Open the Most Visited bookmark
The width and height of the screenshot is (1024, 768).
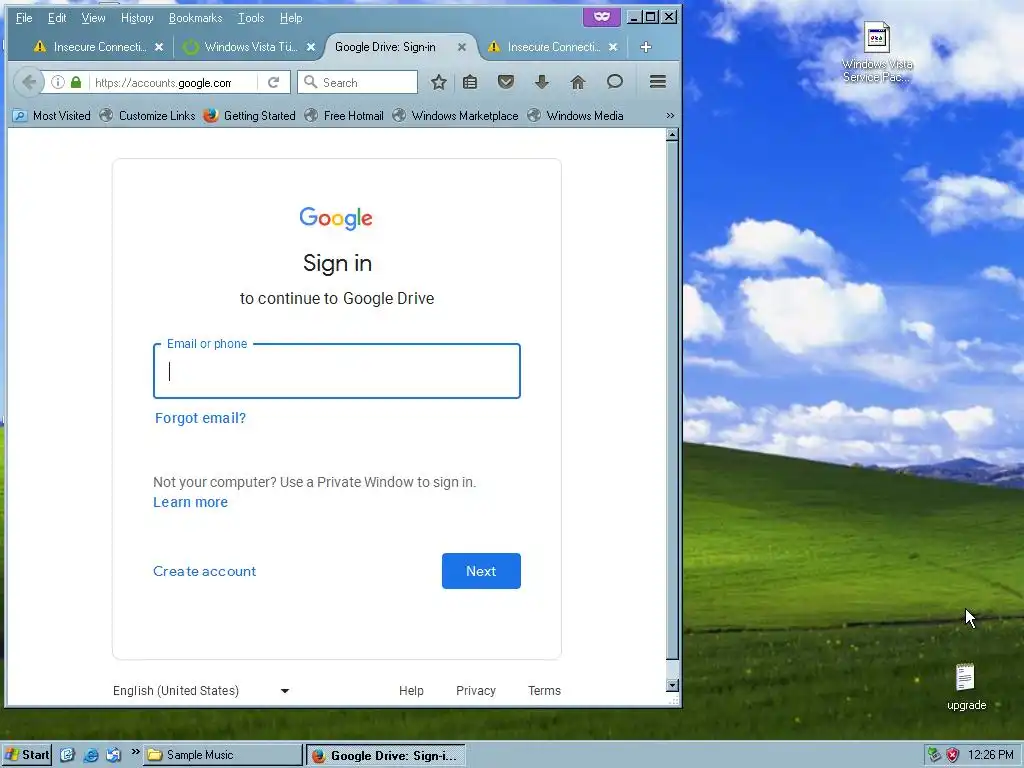point(52,116)
